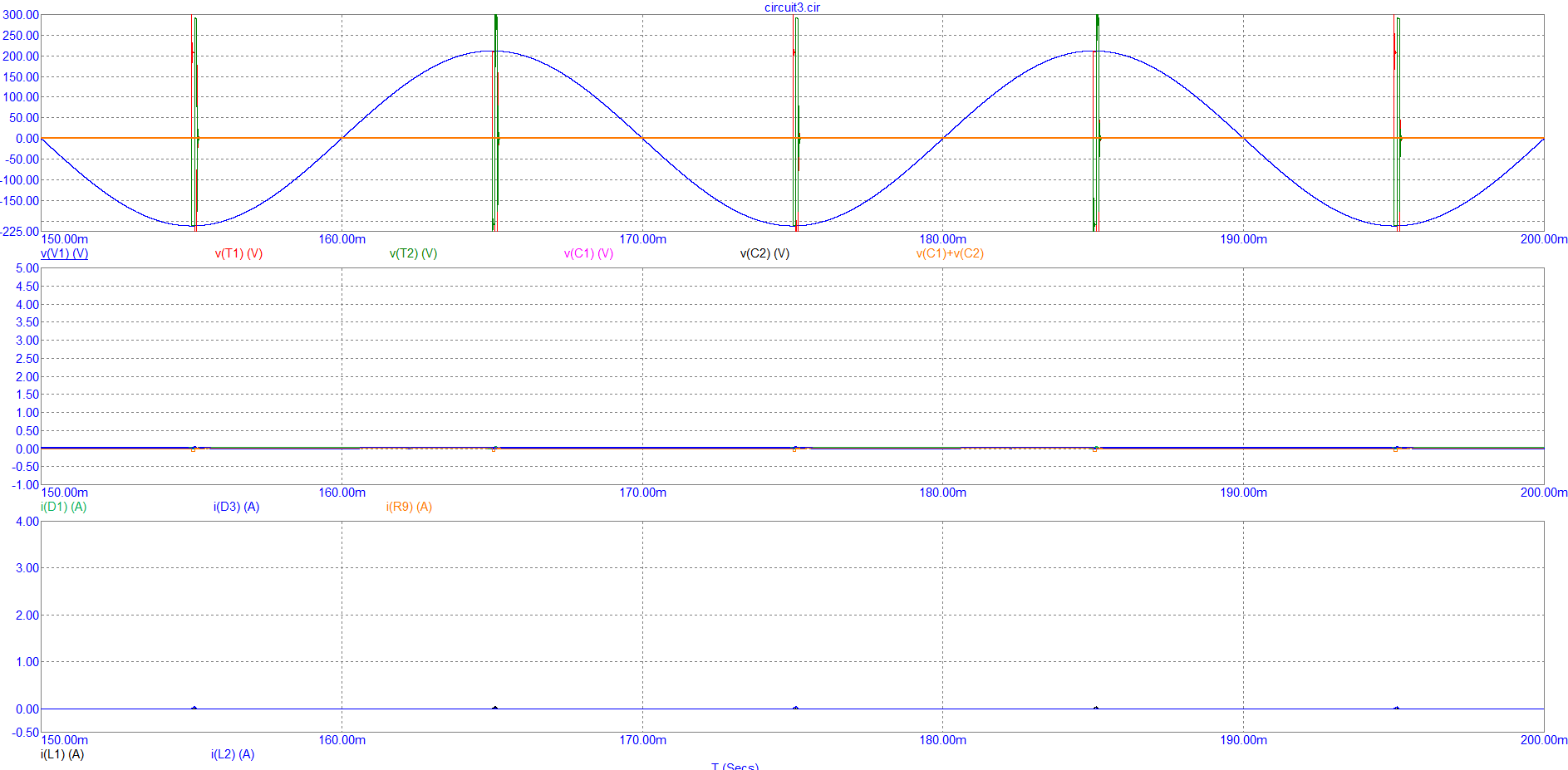Select the i(L2) (A) trace label
The image size is (1568, 770).
coord(233,754)
